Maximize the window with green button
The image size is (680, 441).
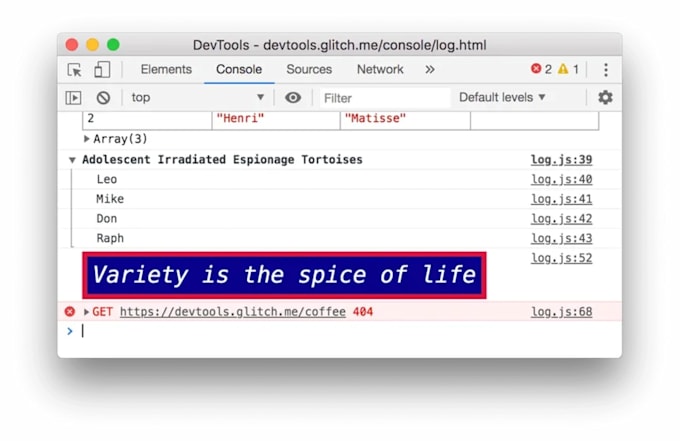113,45
